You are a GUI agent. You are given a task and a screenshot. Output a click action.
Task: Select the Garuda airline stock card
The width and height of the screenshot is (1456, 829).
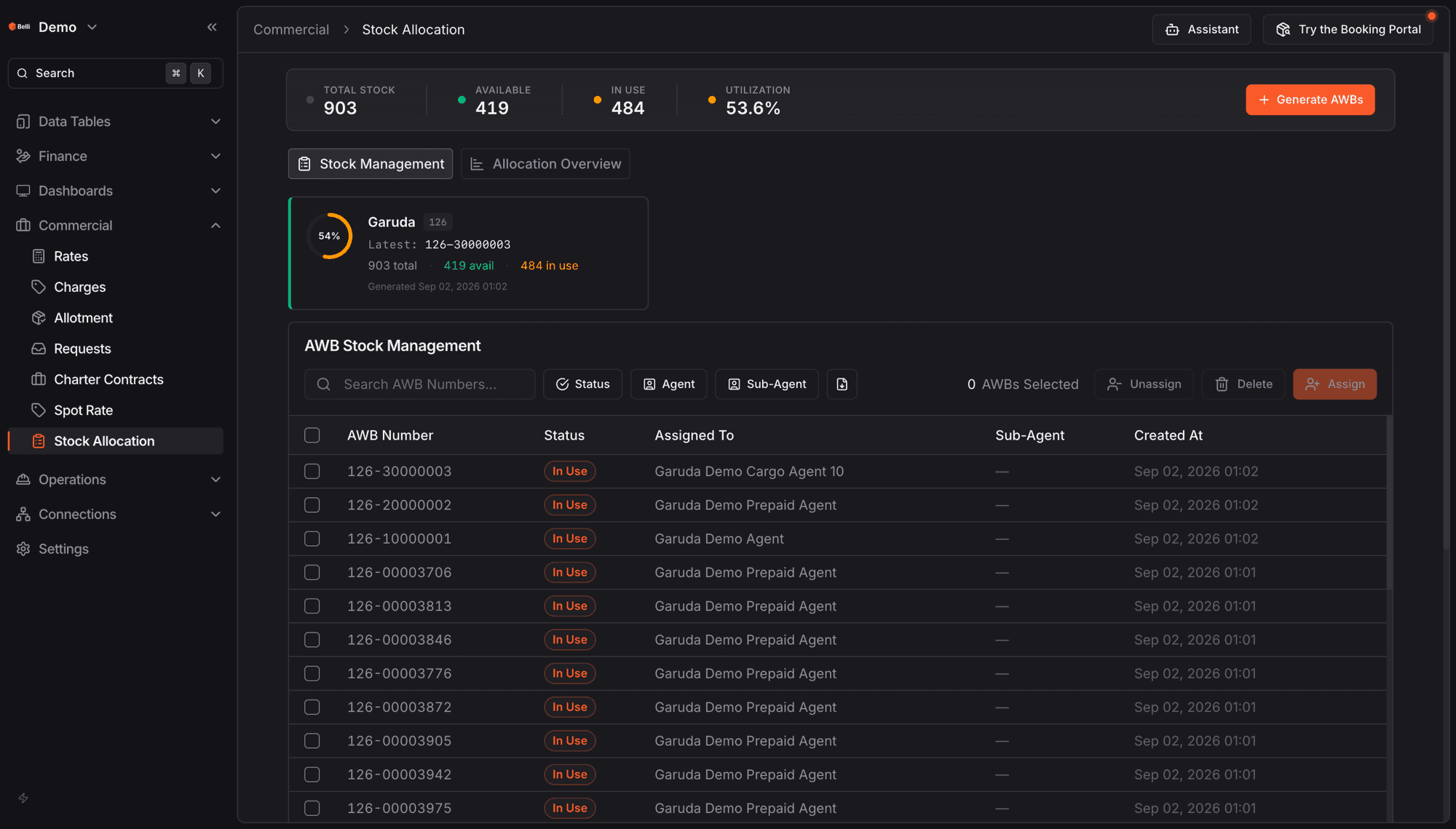click(x=468, y=253)
